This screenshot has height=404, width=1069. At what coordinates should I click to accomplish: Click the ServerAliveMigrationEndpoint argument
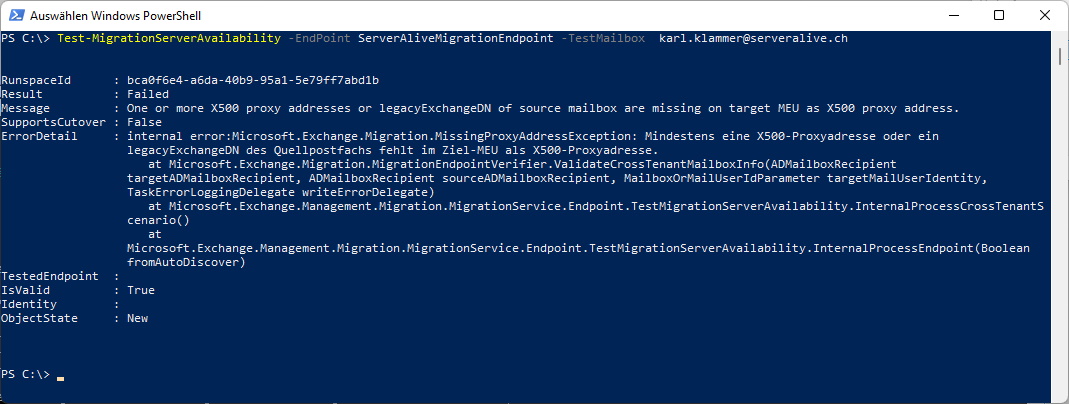(455, 38)
